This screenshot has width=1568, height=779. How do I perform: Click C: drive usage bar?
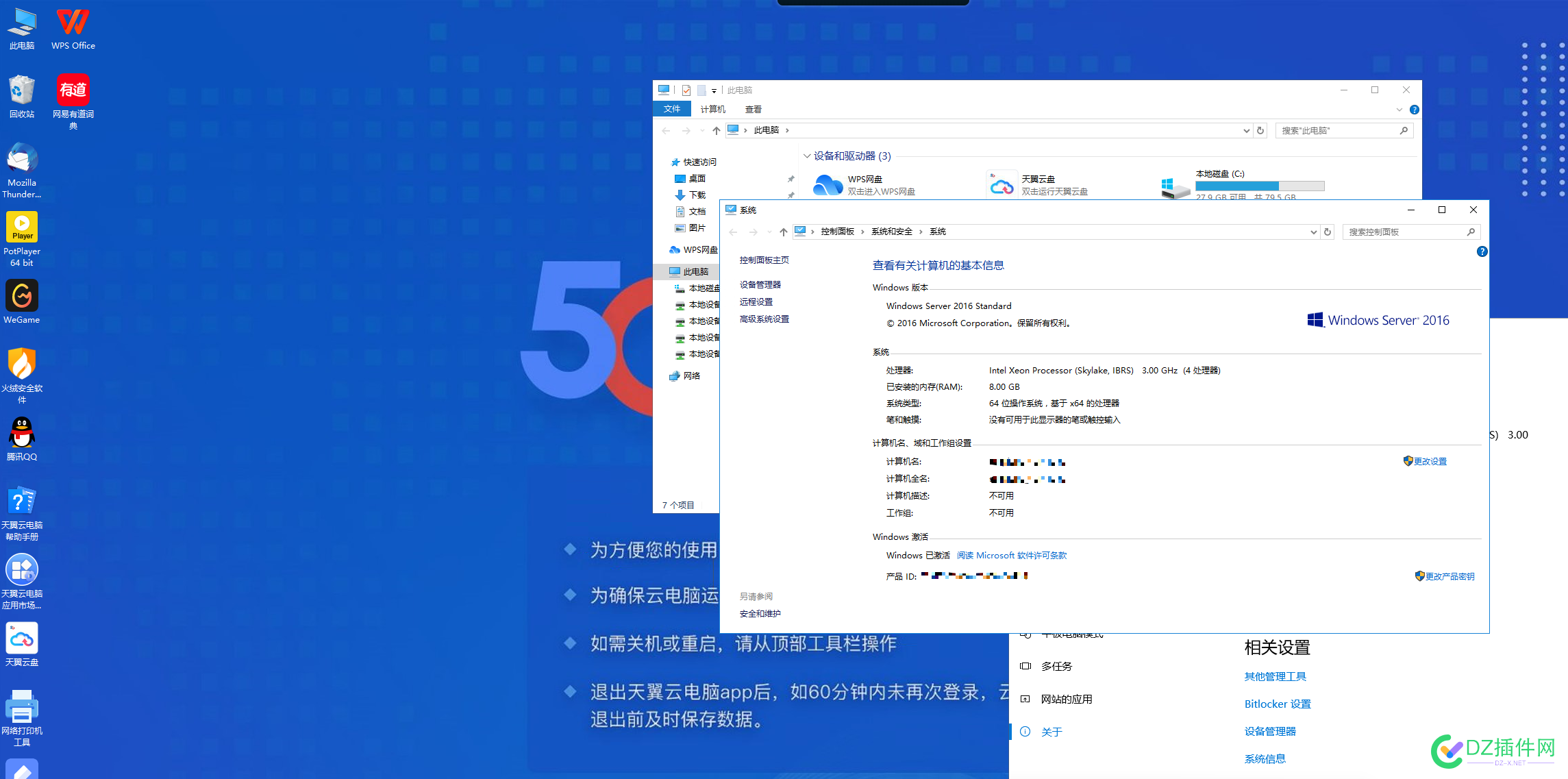click(x=1260, y=186)
